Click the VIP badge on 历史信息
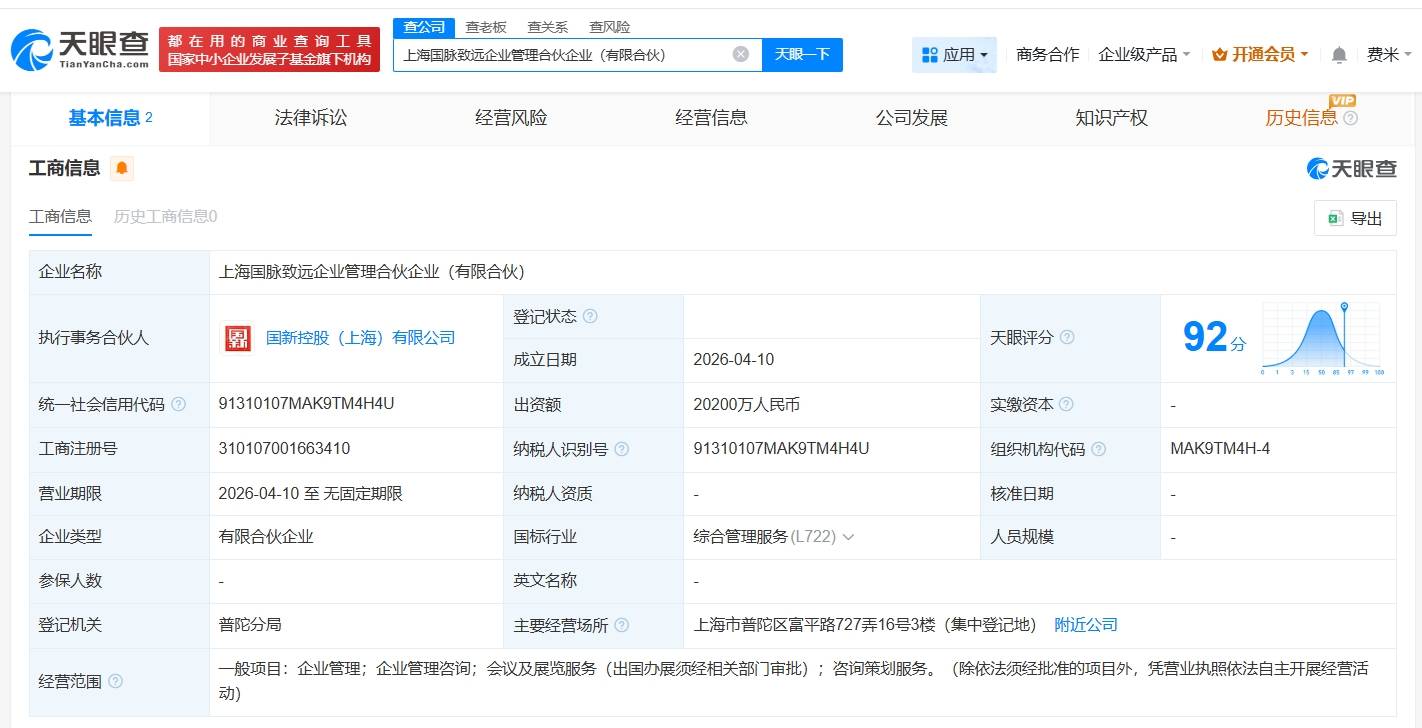1422x728 pixels. point(1343,101)
